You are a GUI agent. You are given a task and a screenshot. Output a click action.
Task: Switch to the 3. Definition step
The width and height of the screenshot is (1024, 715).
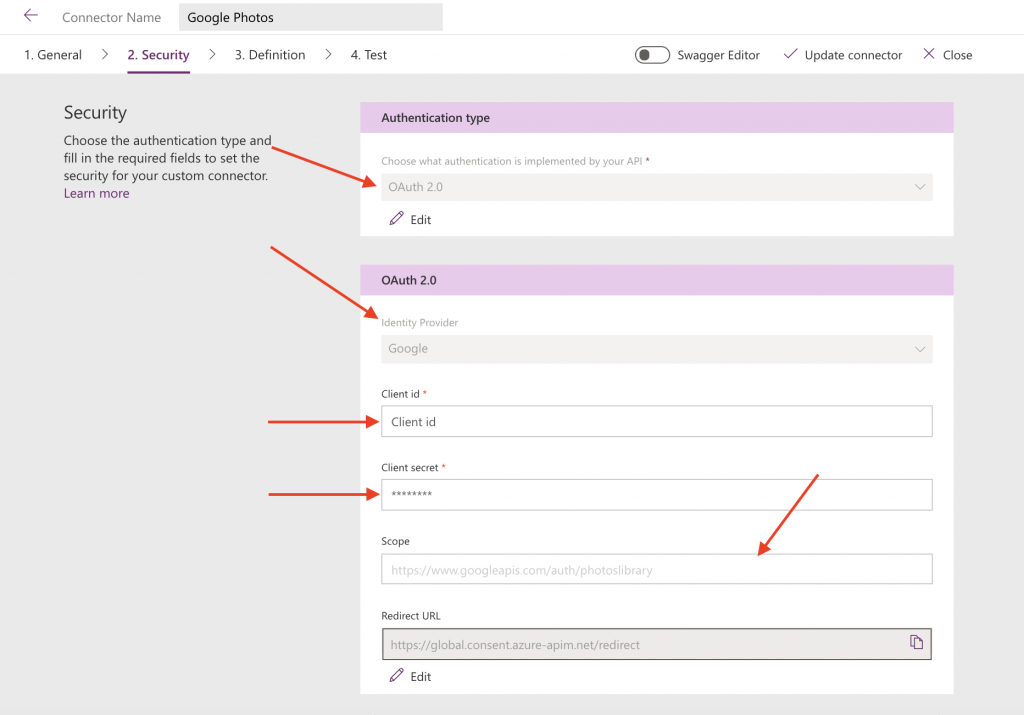pos(270,55)
